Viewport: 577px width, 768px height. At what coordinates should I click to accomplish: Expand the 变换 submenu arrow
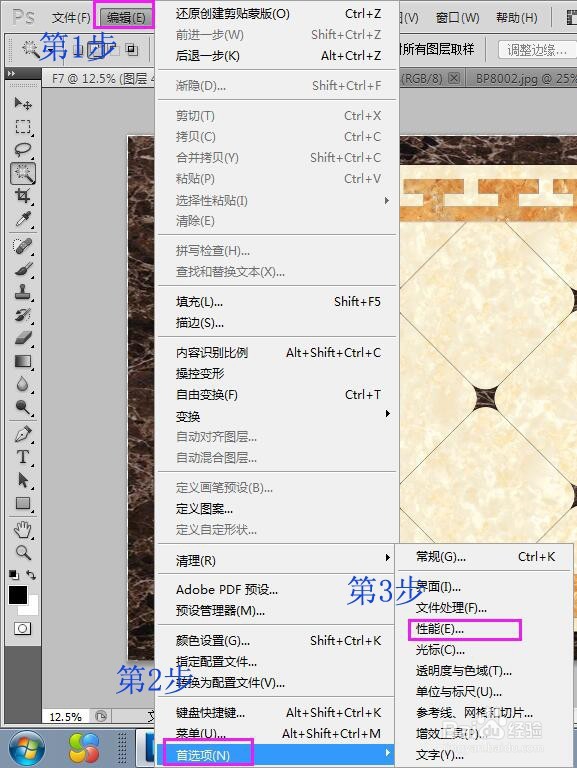click(x=387, y=414)
